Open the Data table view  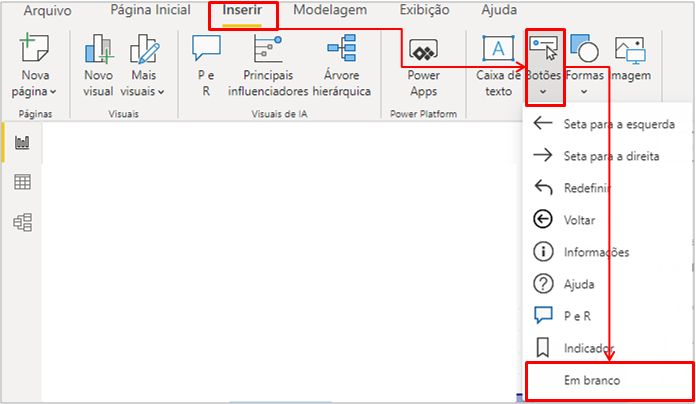click(x=21, y=181)
